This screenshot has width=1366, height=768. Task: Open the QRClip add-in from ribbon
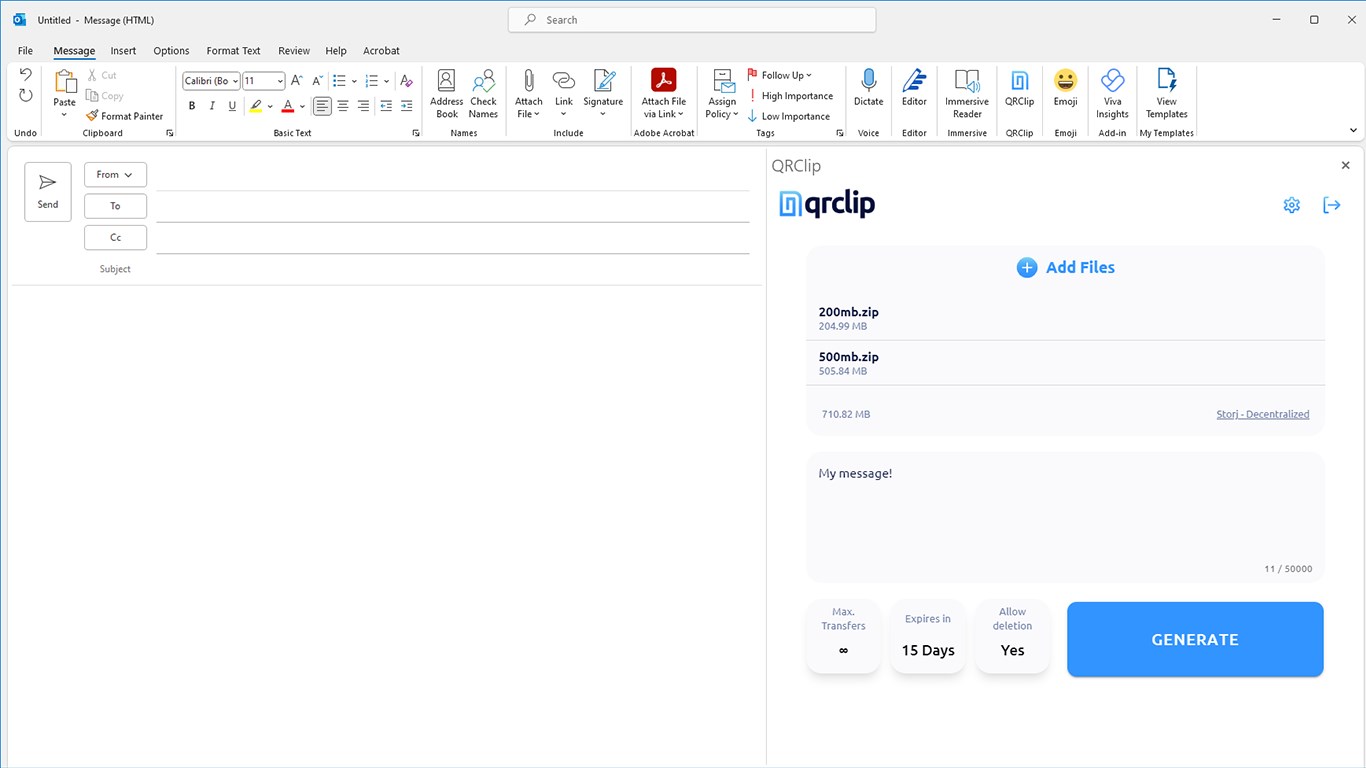click(x=1019, y=89)
